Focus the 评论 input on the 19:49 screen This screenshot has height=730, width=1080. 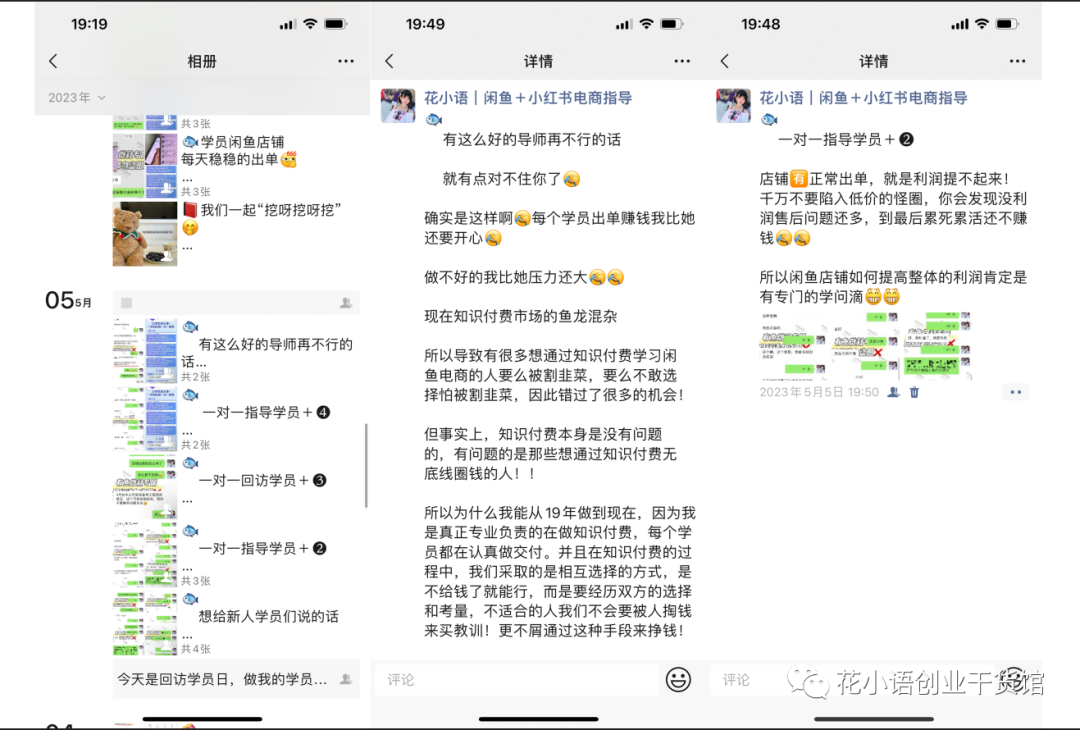click(517, 680)
